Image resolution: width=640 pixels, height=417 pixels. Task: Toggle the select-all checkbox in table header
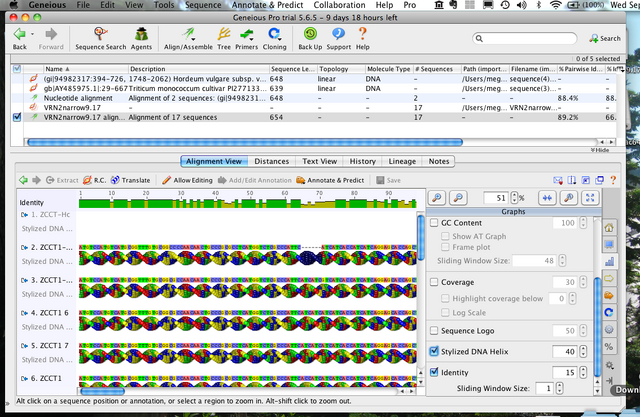tap(17, 69)
